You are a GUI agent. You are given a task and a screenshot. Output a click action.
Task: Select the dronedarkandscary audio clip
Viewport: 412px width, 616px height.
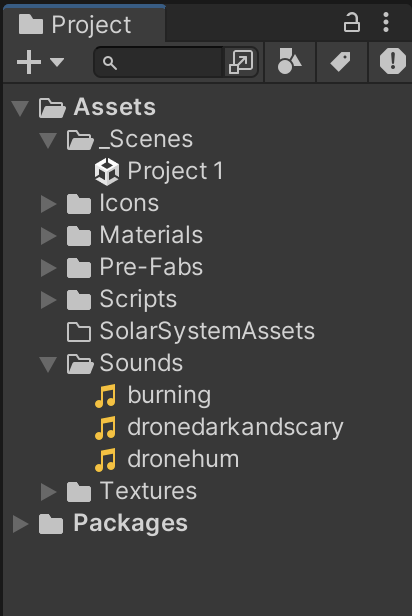219,427
